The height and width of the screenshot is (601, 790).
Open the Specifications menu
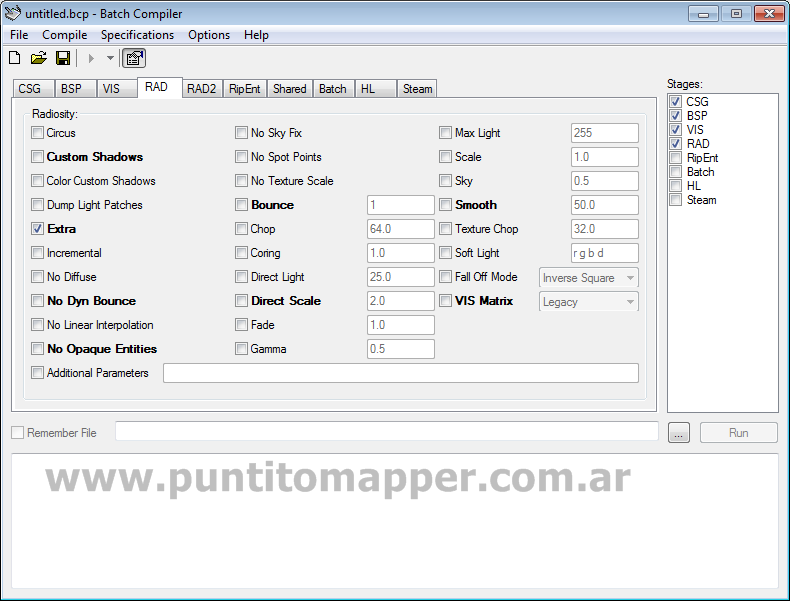coord(137,35)
